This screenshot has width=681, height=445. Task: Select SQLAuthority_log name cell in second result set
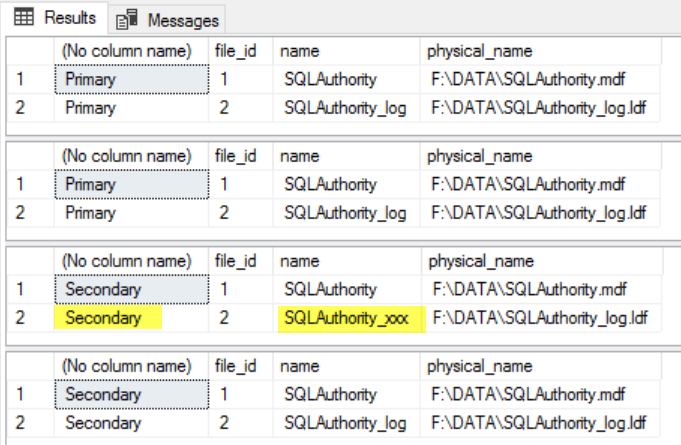[347, 213]
